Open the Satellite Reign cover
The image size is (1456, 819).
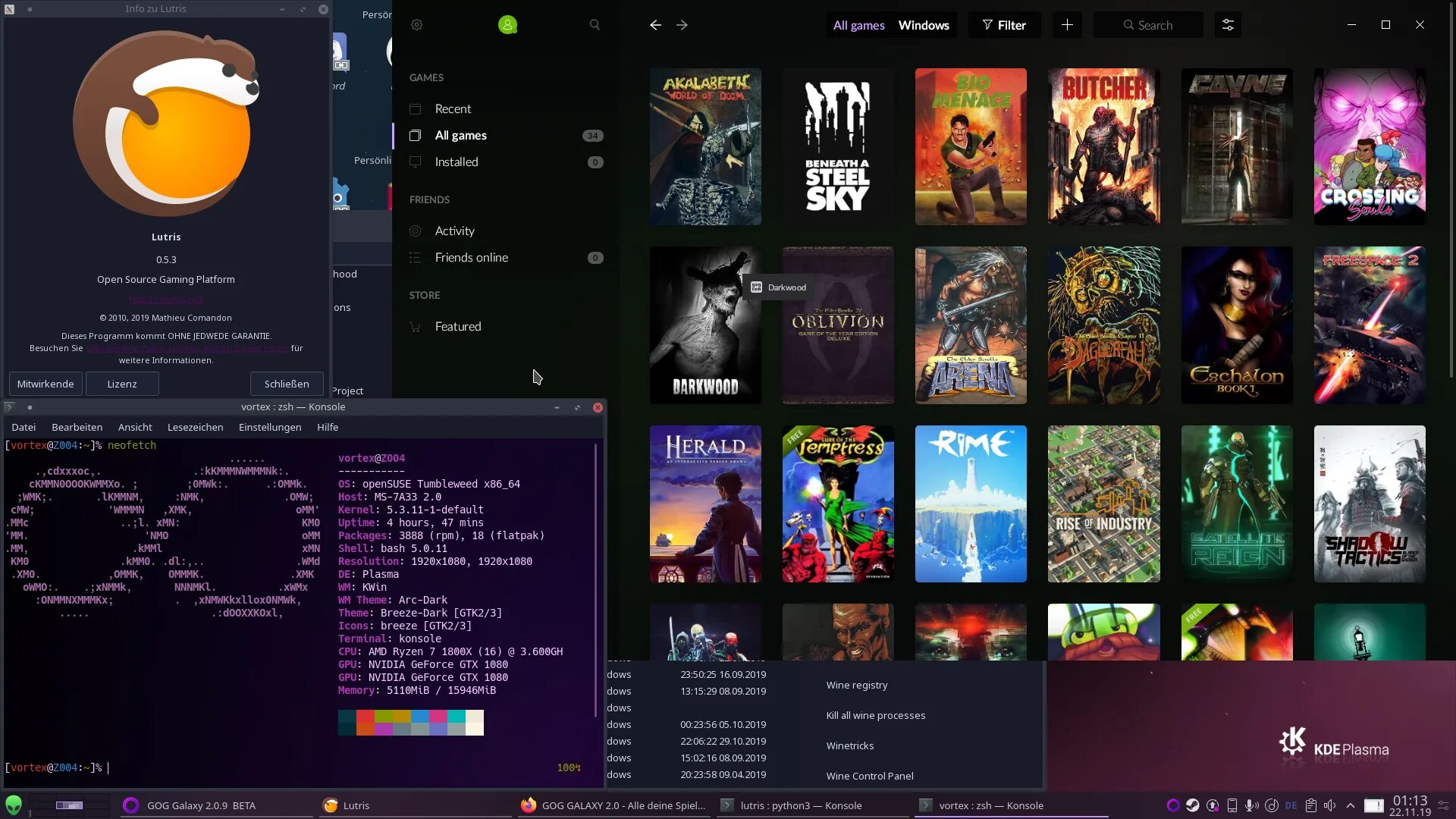tap(1237, 504)
